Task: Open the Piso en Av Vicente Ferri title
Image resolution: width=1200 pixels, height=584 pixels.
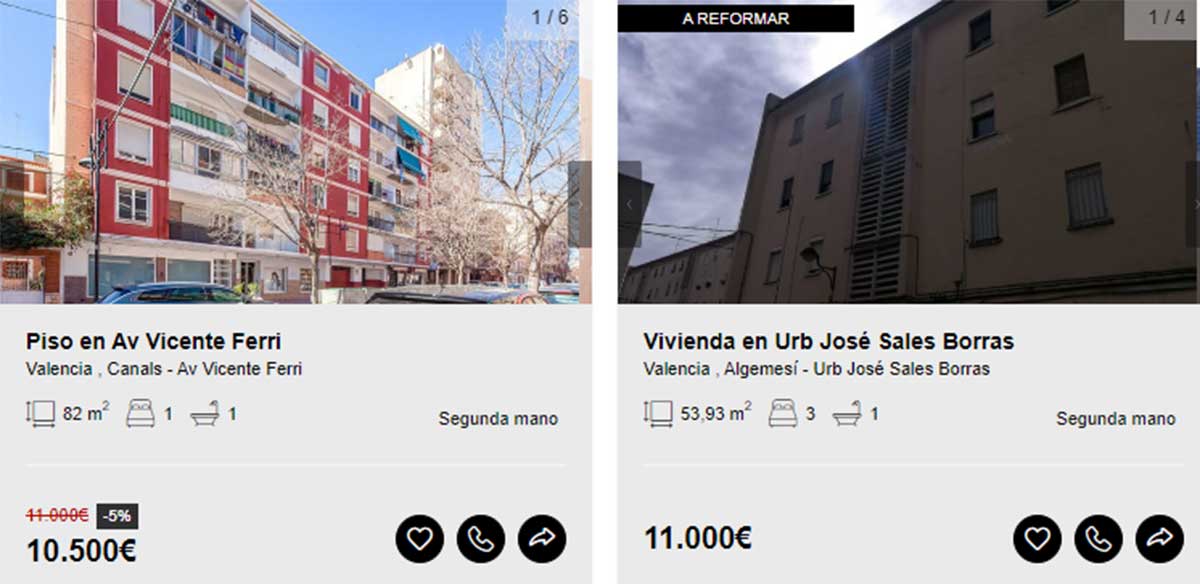Action: 153,341
